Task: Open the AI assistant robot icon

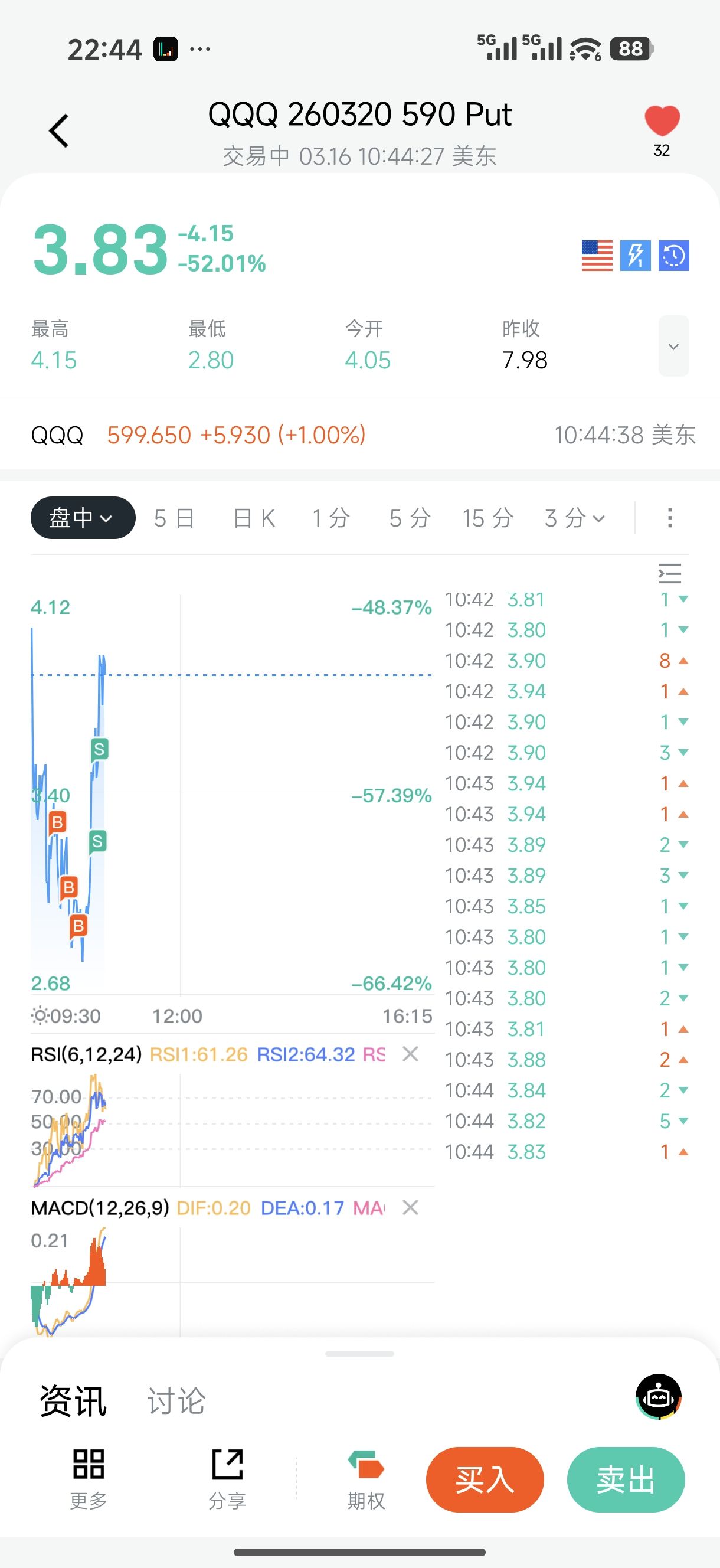Action: click(x=659, y=1397)
